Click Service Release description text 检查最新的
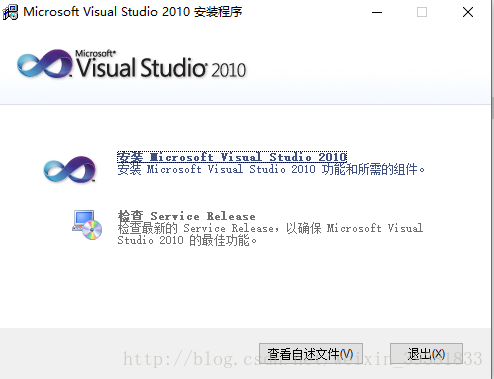Image resolution: width=494 pixels, height=379 pixels. pos(147,228)
